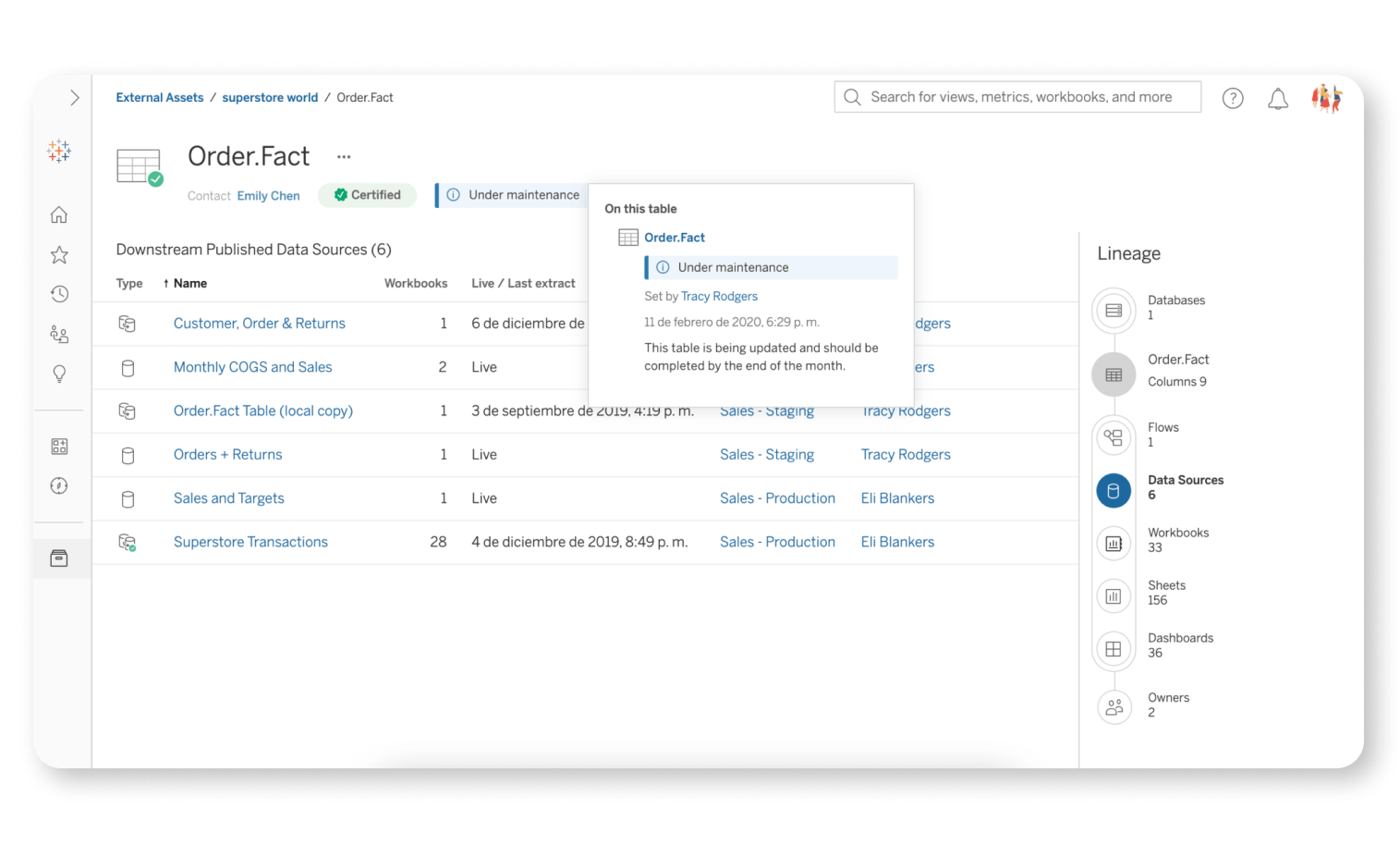Image resolution: width=1400 pixels, height=846 pixels.
Task: Open the user profile avatar menu
Action: [x=1326, y=98]
